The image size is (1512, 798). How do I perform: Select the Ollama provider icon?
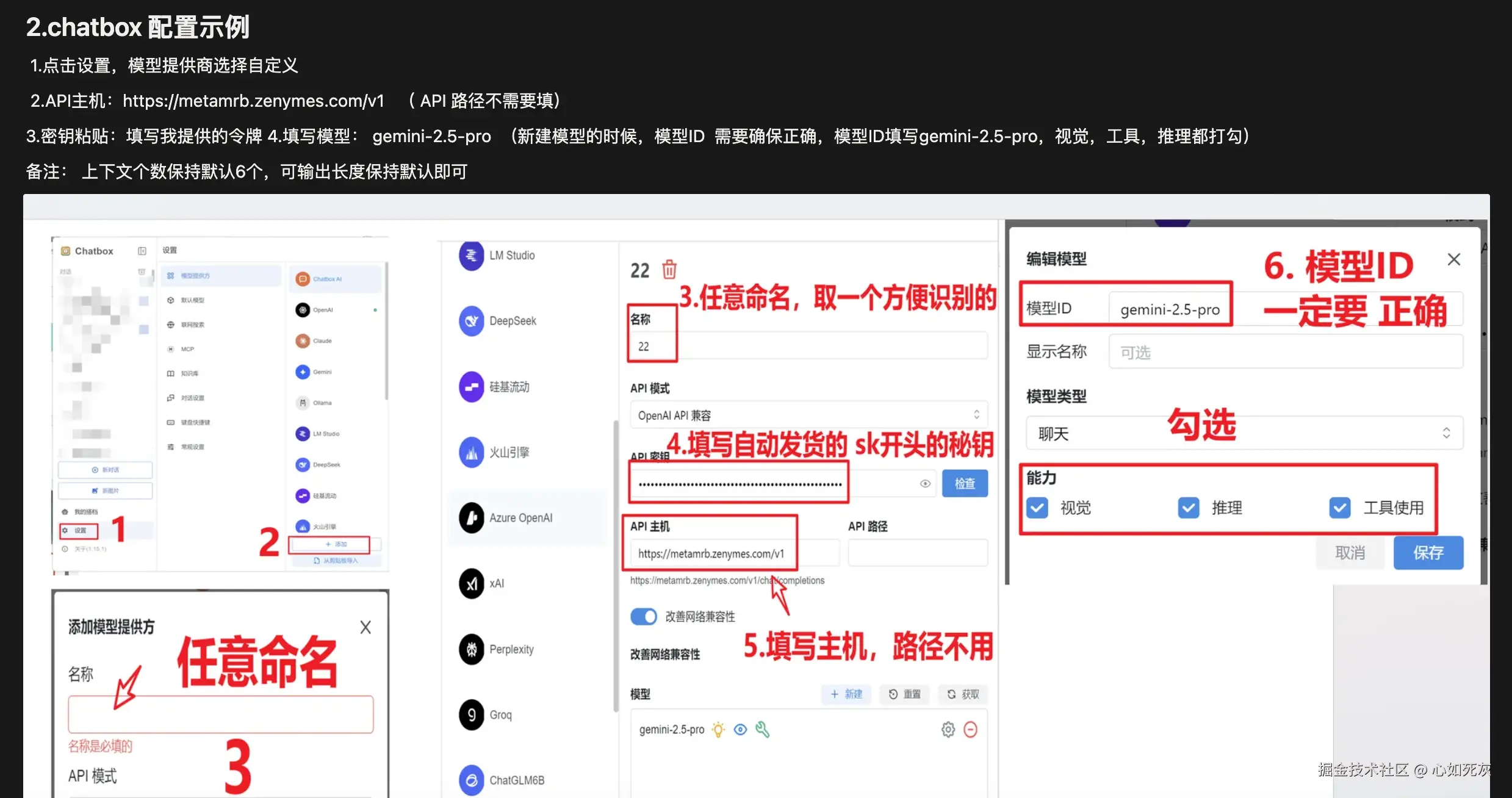click(x=302, y=403)
